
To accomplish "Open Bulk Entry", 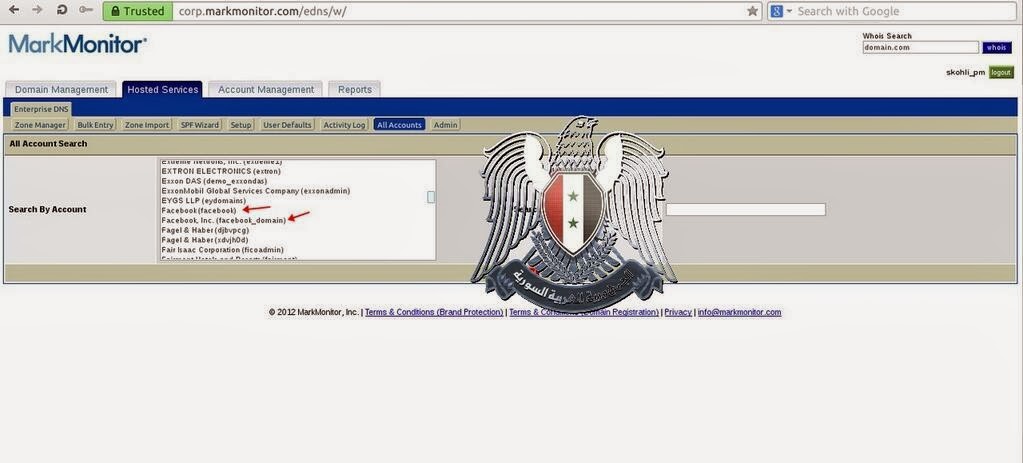I will click(95, 125).
